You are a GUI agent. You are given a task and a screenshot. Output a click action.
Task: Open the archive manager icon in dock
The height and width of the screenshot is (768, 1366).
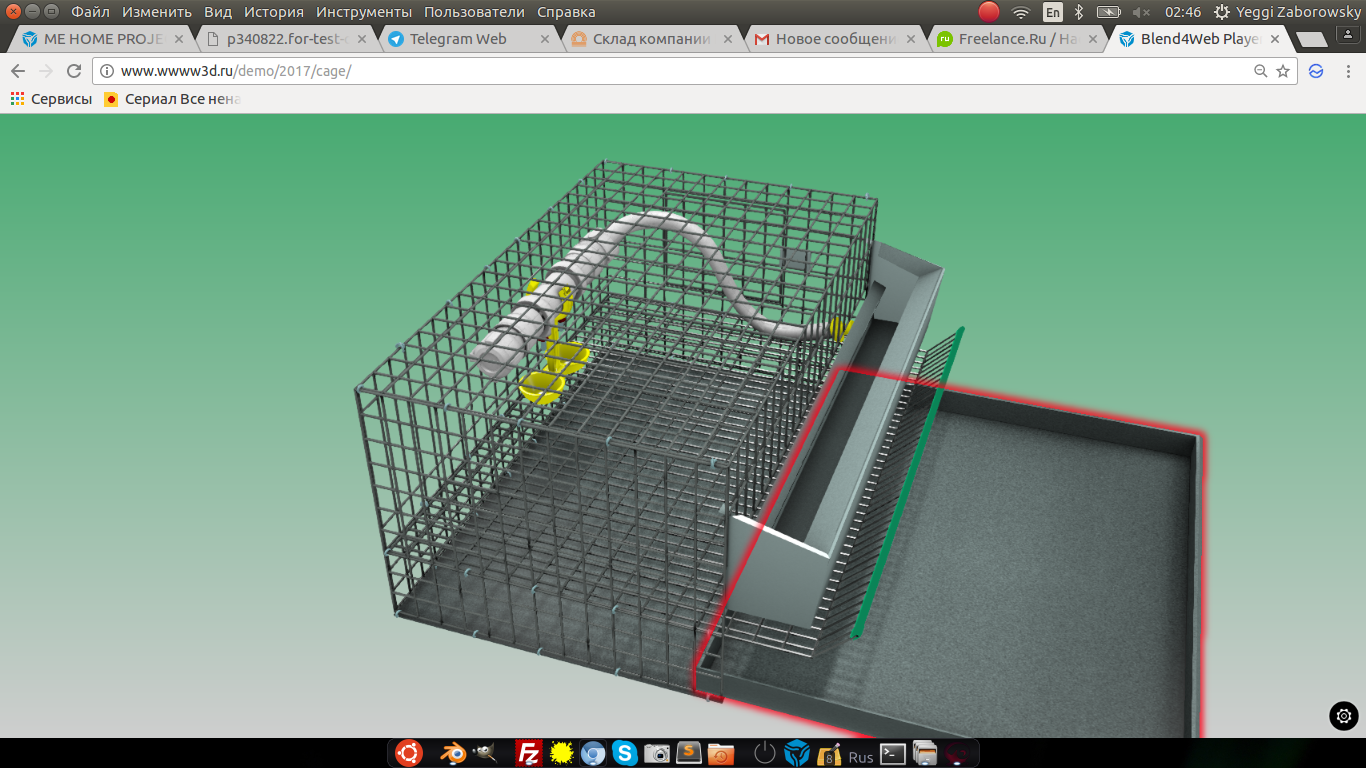pyautogui.click(x=829, y=753)
